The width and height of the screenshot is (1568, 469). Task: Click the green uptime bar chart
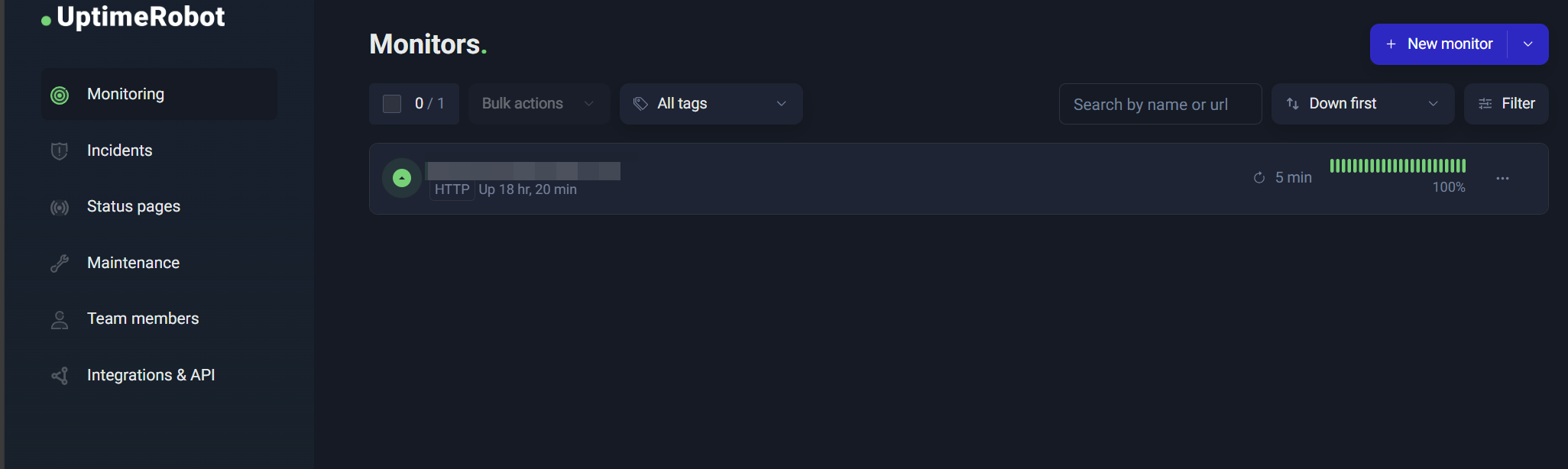click(x=1398, y=166)
